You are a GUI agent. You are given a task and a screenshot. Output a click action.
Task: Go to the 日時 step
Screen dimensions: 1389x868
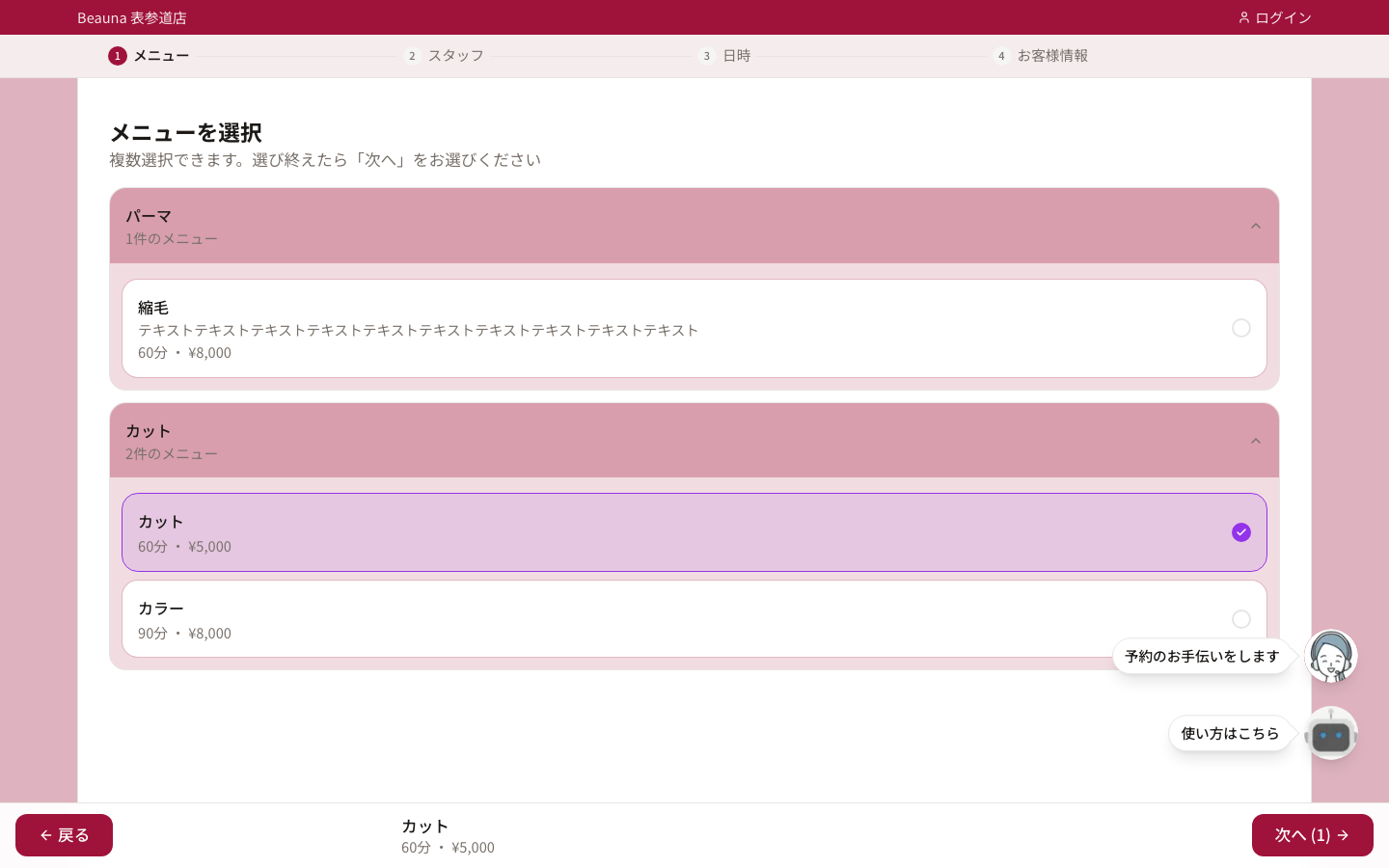coord(737,56)
